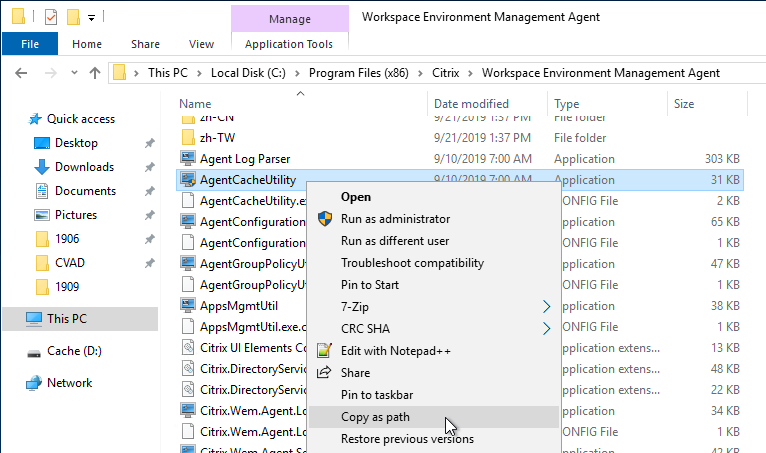766x453 pixels.
Task: Expand the 7-Zip submenu
Action: coord(434,307)
